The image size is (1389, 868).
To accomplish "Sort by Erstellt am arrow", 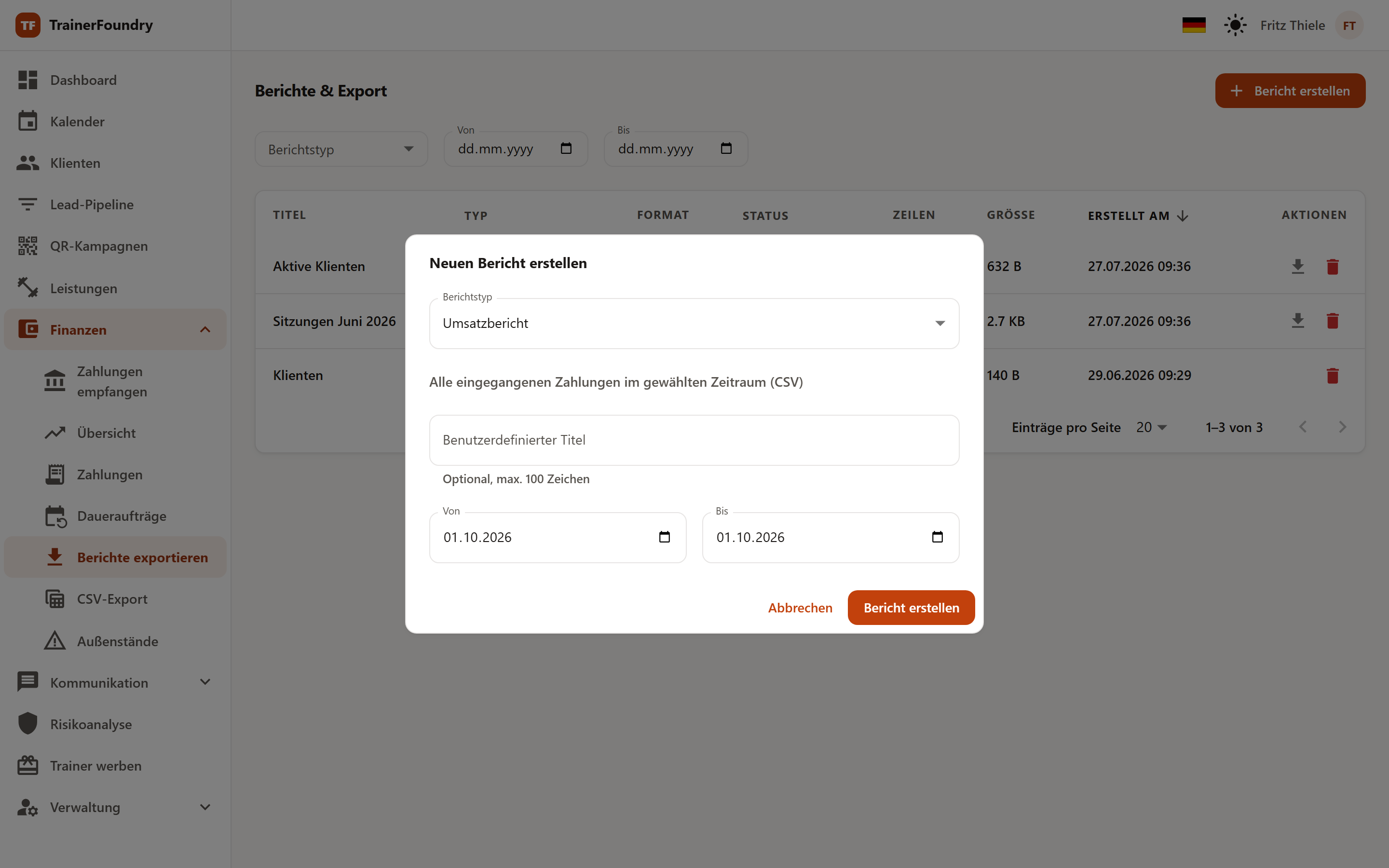I will 1183,216.
